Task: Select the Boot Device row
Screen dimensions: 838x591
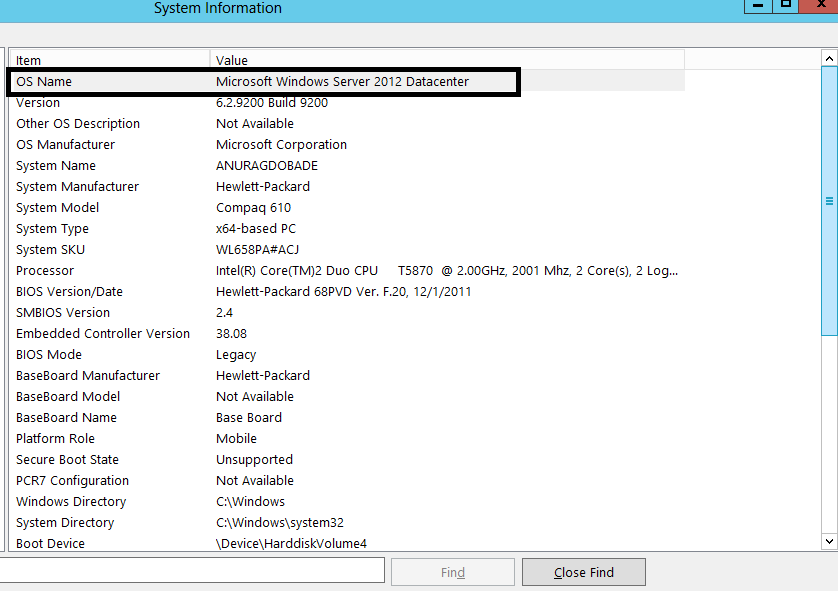Action: coord(347,543)
